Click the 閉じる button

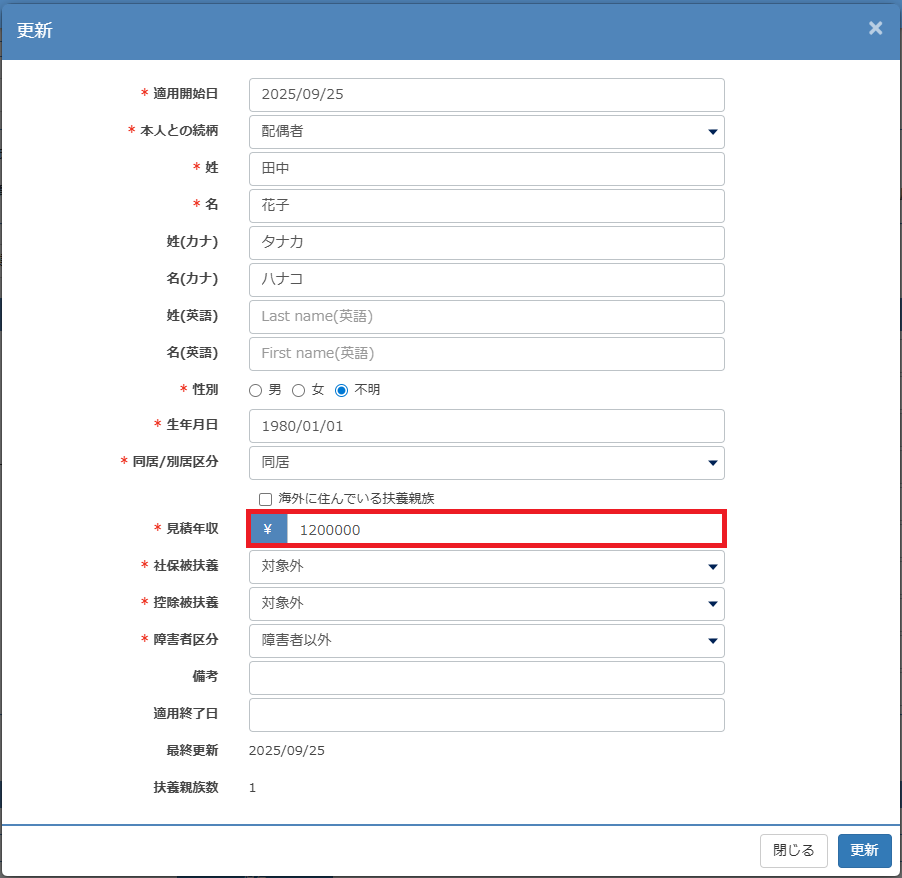click(x=794, y=850)
